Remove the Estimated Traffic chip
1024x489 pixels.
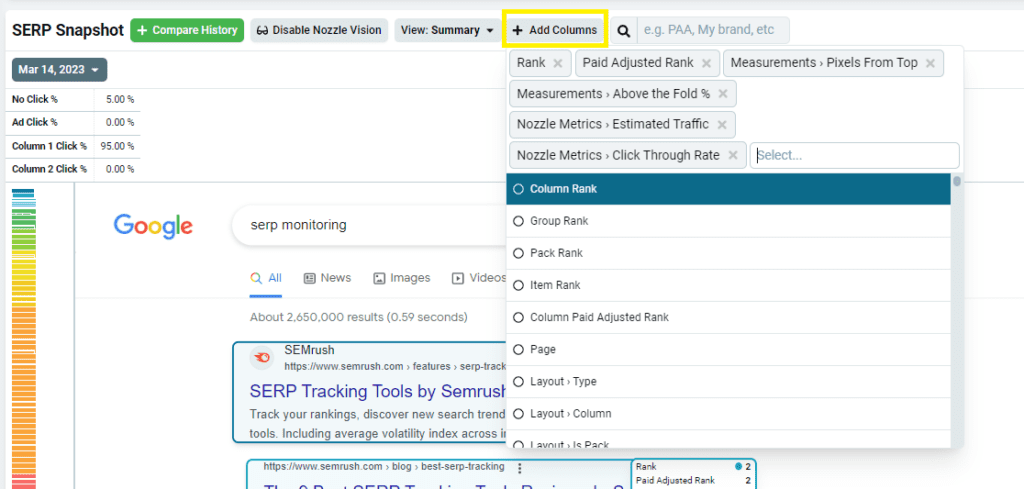(x=722, y=125)
